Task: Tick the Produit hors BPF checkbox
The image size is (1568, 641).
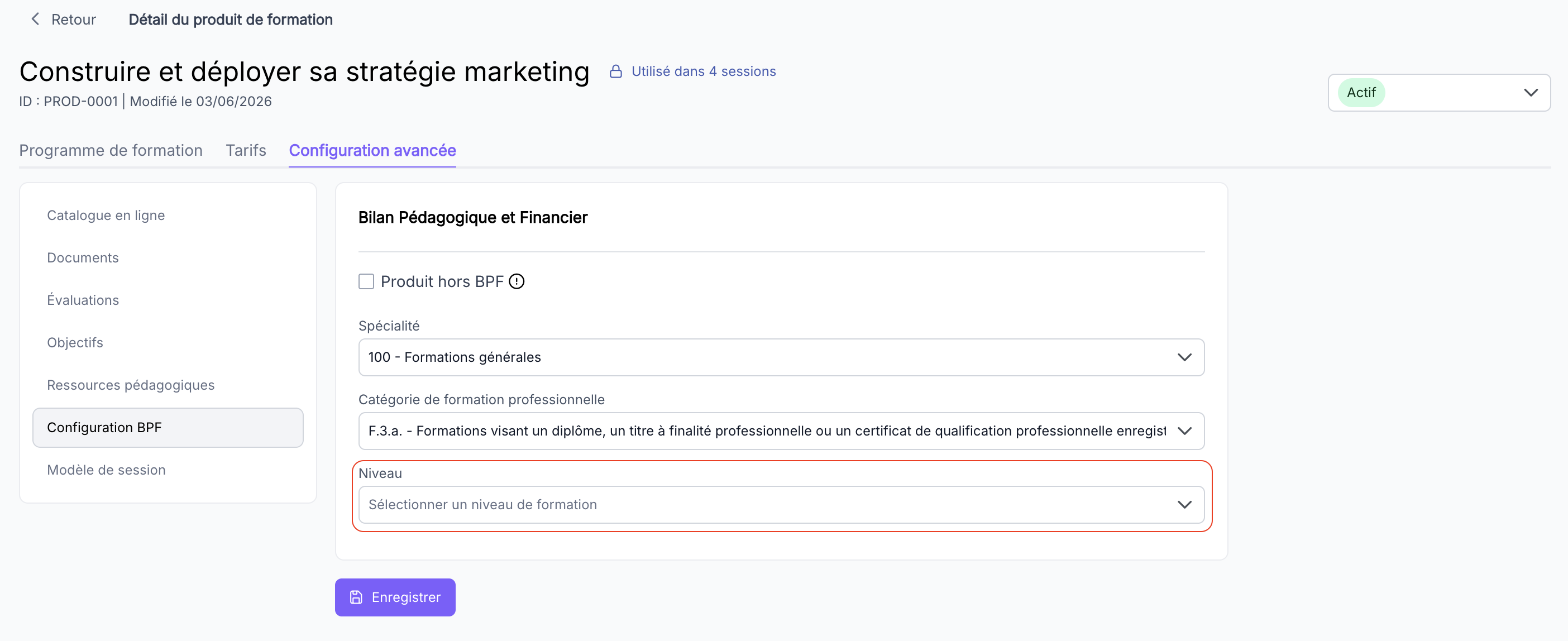Action: tap(366, 282)
